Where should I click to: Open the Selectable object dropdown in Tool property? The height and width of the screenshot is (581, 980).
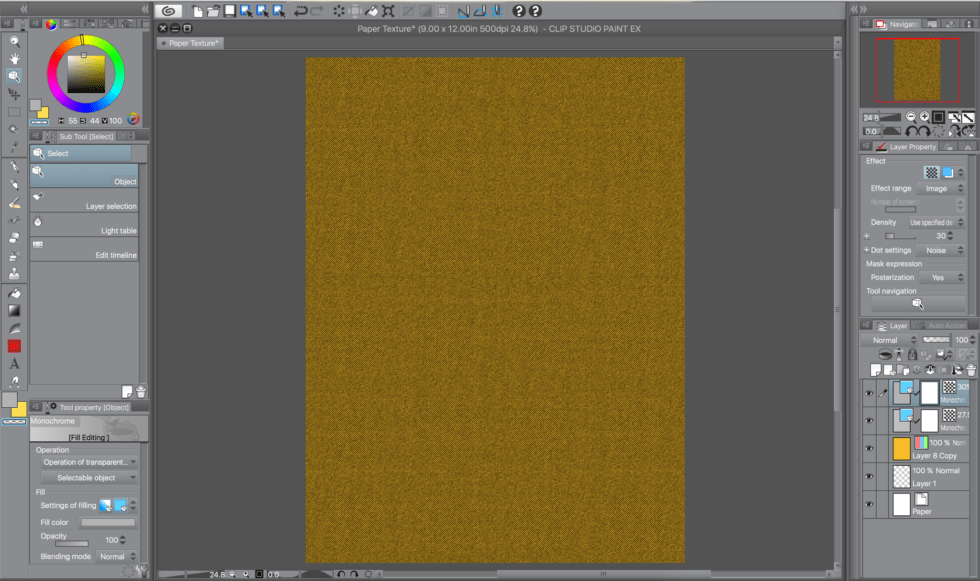point(88,477)
